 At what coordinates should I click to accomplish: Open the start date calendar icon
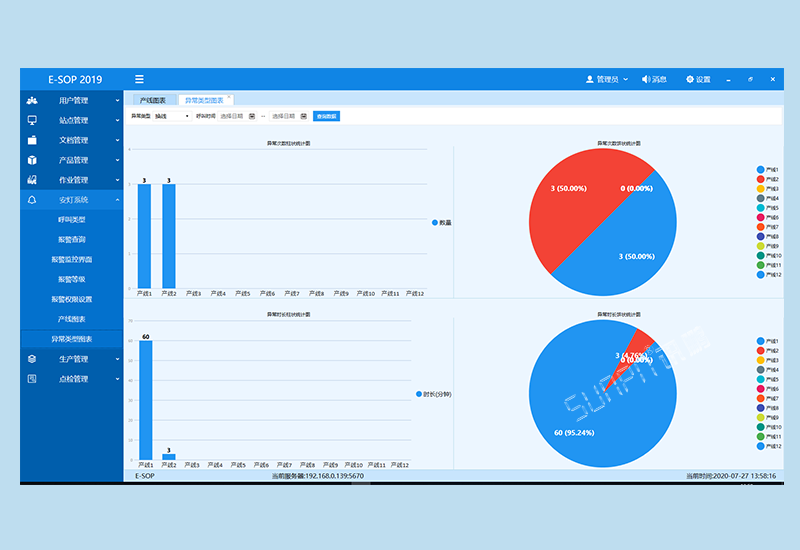click(x=252, y=116)
